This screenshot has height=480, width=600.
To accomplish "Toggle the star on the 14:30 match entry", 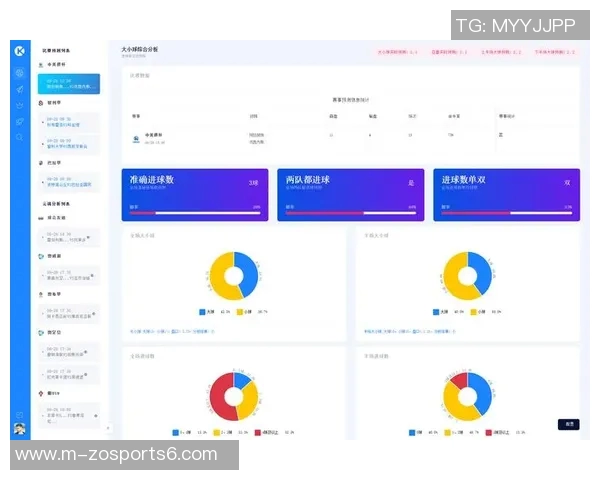I will (88, 237).
